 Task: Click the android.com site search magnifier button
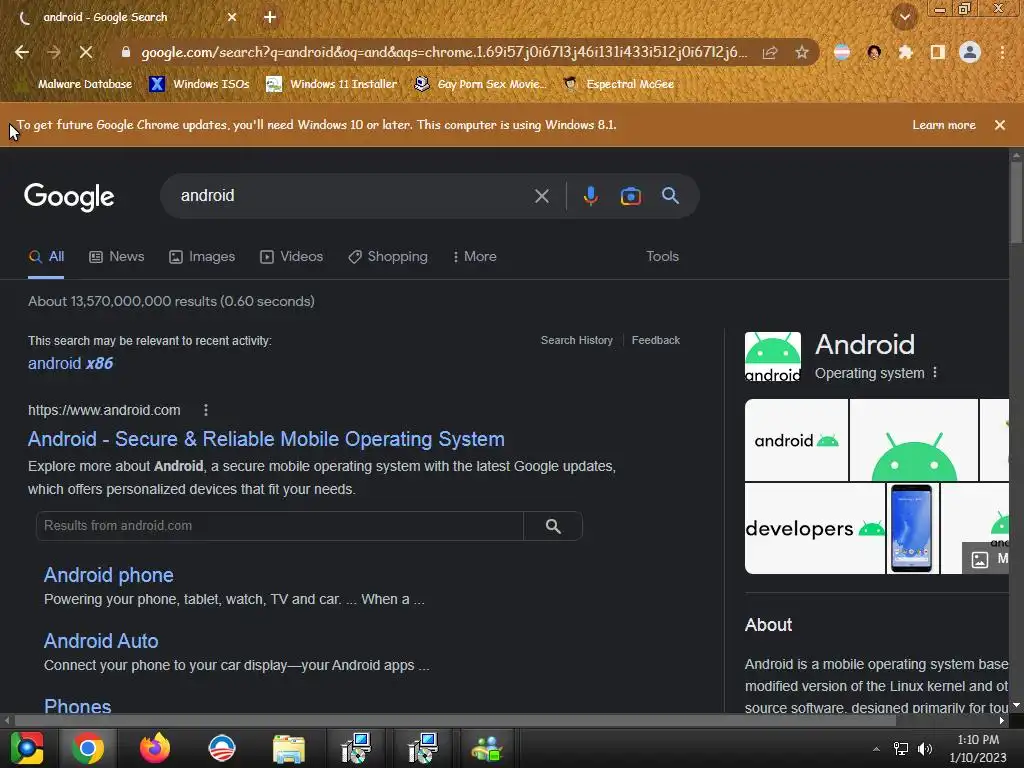[x=553, y=526]
